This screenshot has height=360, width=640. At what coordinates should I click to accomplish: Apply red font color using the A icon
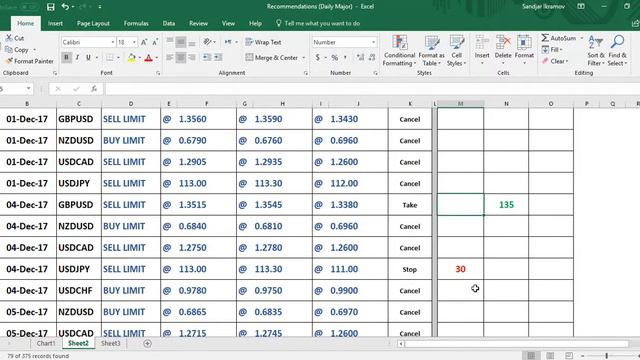click(149, 58)
